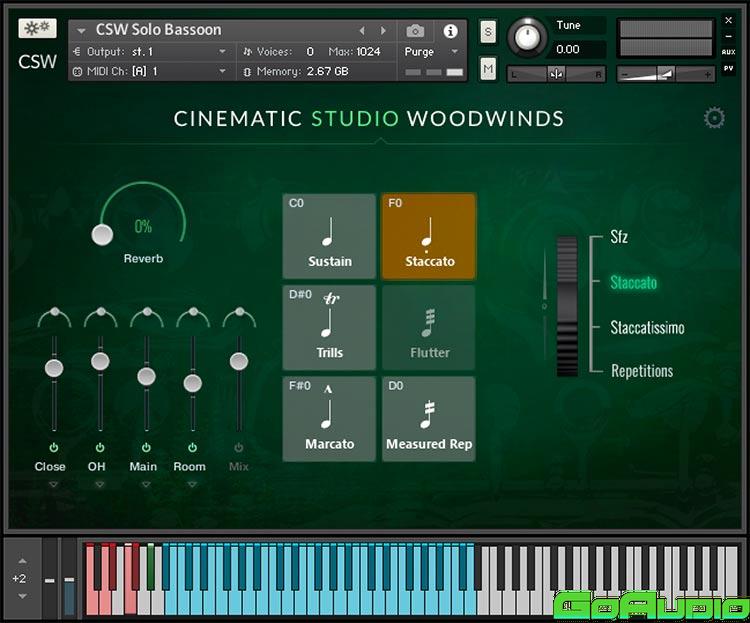Disable the Room mic power button
Screen dimensions: 750x623
[192, 447]
